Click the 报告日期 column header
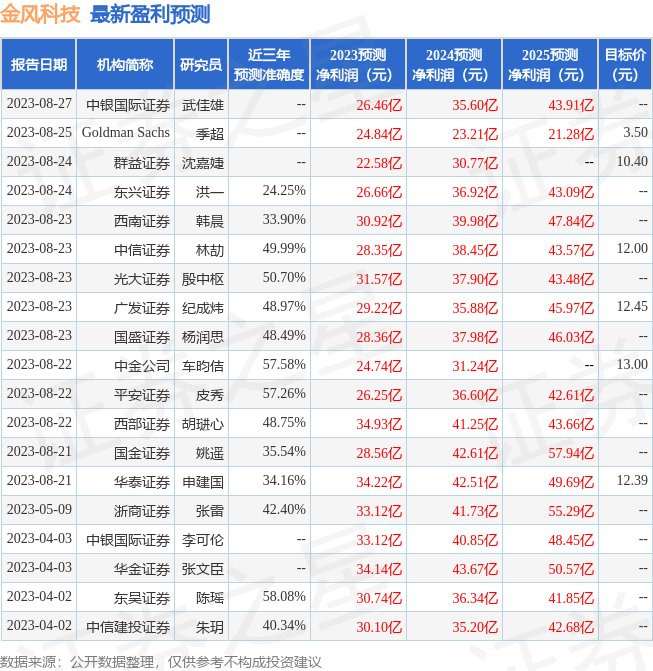 click(39, 65)
